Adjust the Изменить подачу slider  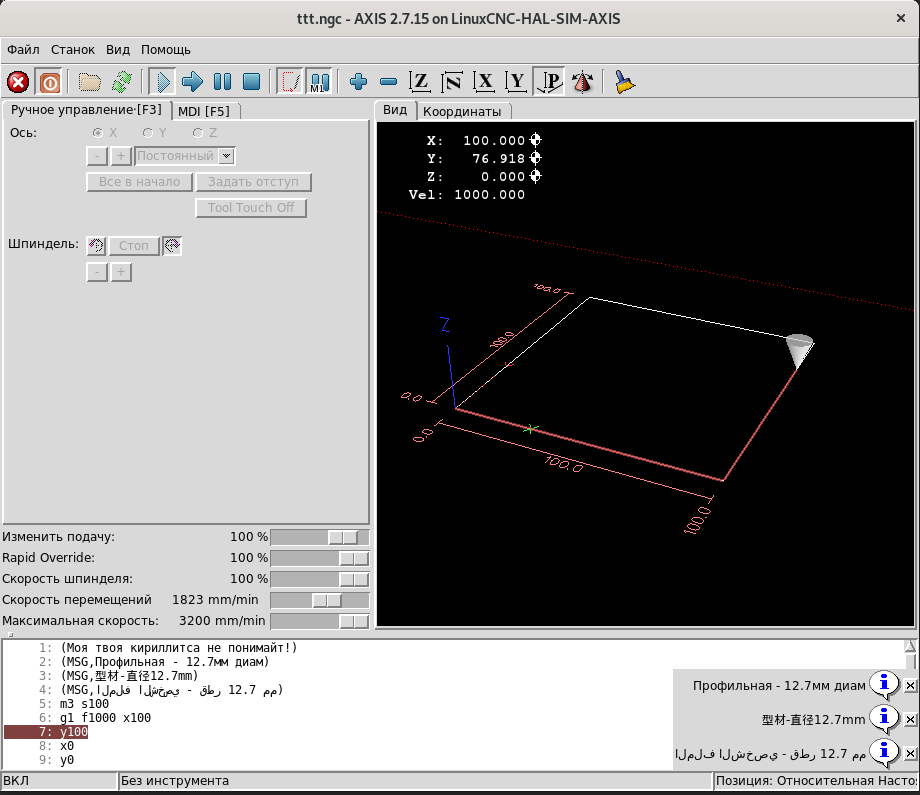tap(343, 537)
